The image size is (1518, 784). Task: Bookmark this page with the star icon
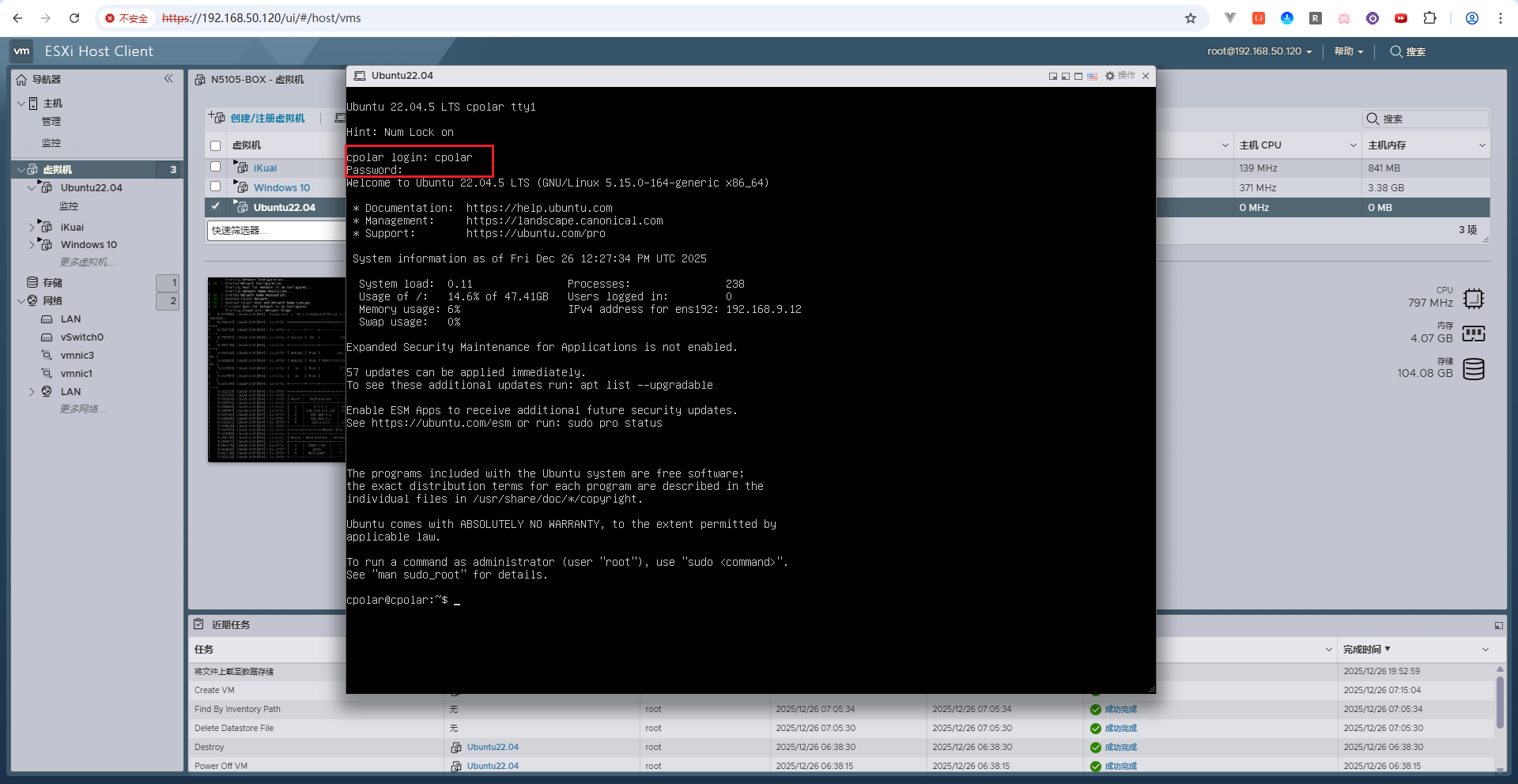pos(1190,18)
